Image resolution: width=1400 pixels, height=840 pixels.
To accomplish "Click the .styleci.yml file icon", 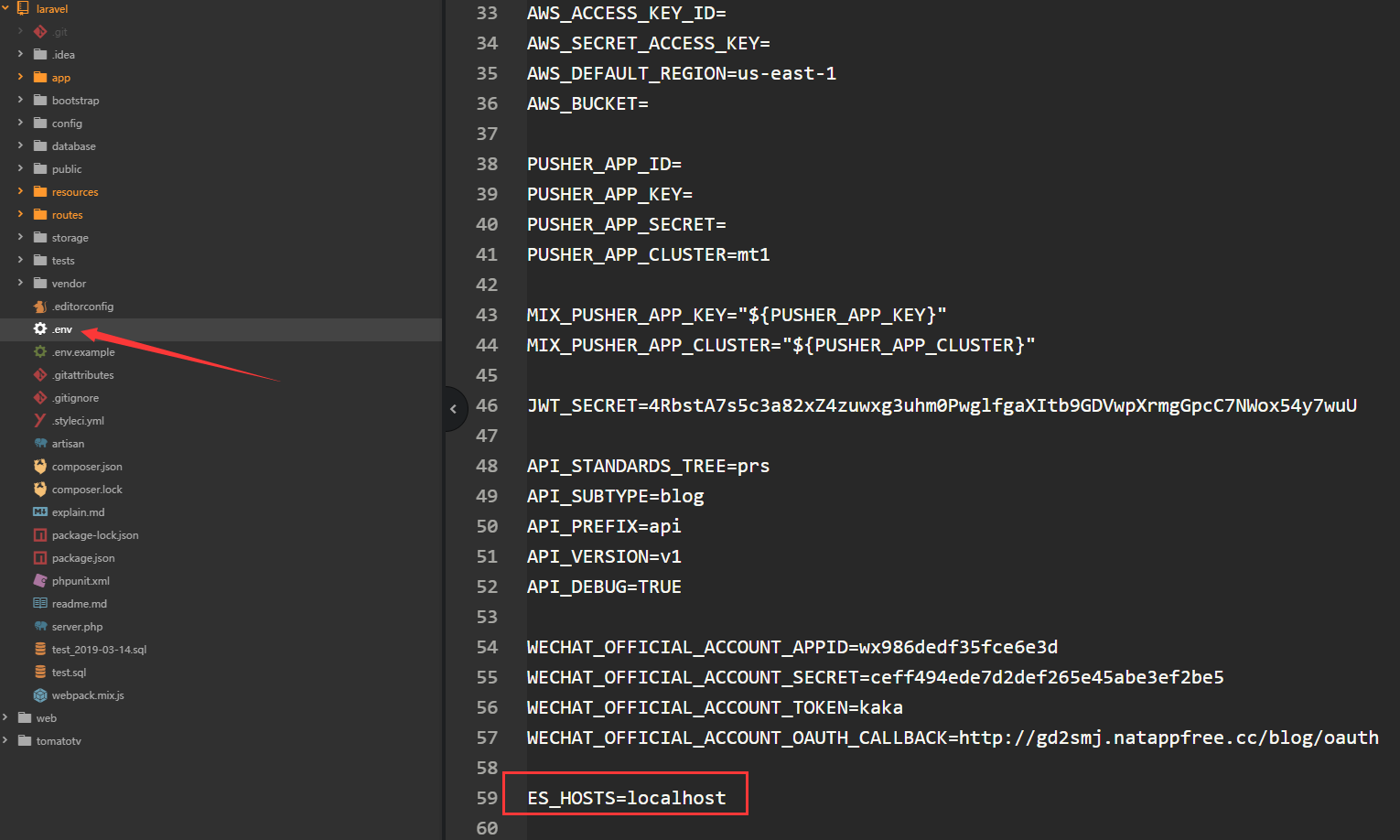I will click(x=40, y=421).
